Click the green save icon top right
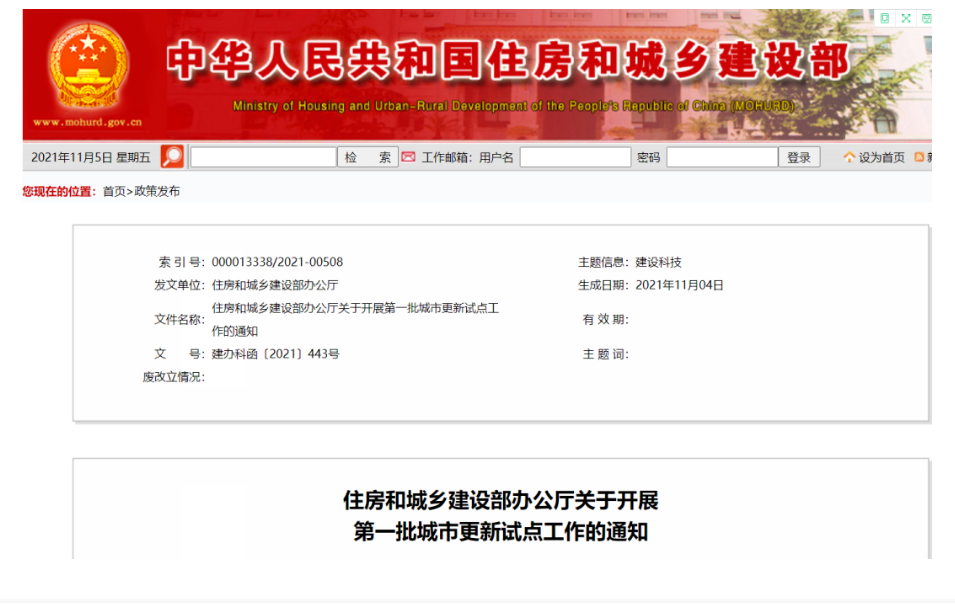 (x=926, y=18)
